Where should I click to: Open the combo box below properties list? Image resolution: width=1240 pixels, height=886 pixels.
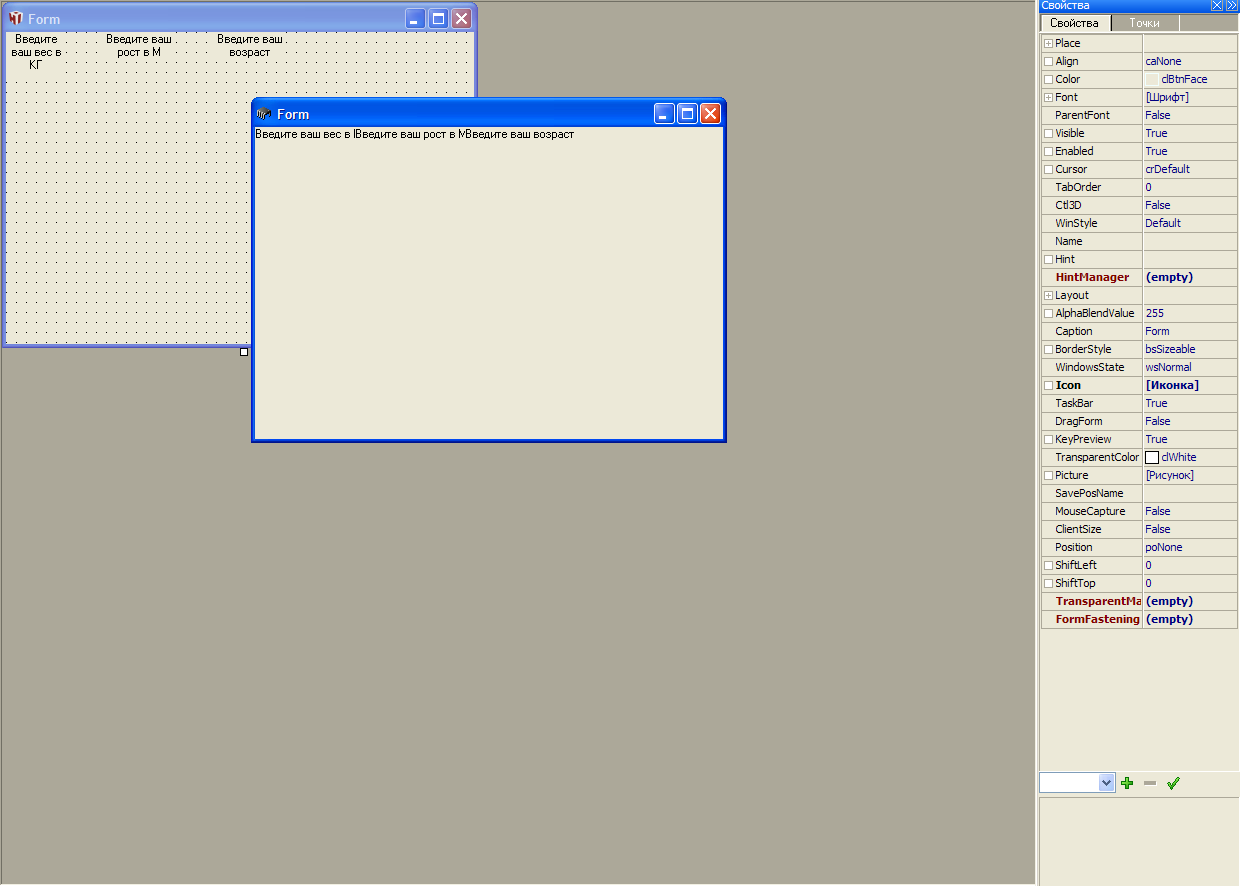point(1106,783)
